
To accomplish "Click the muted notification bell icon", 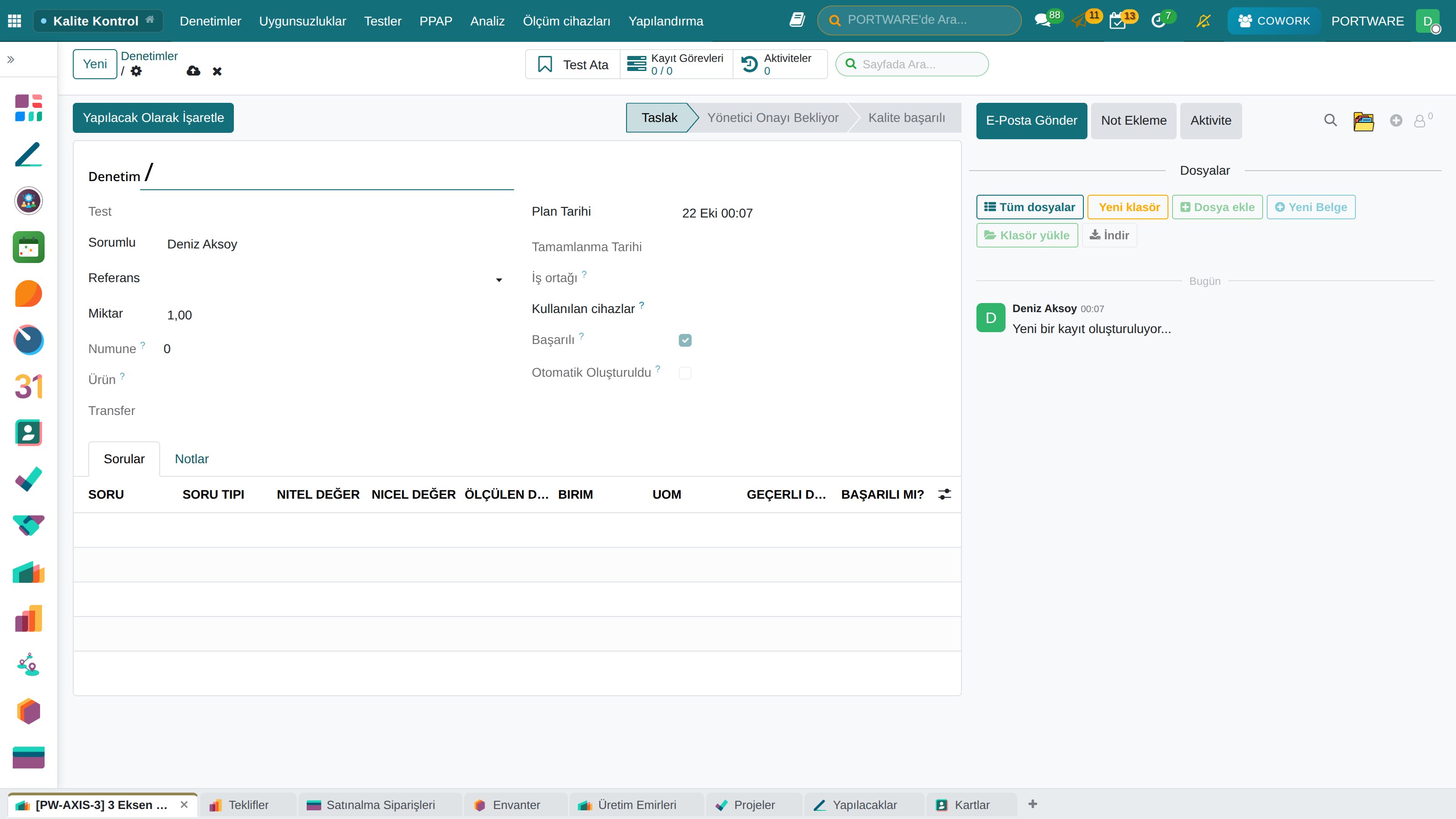I will pyautogui.click(x=1203, y=21).
